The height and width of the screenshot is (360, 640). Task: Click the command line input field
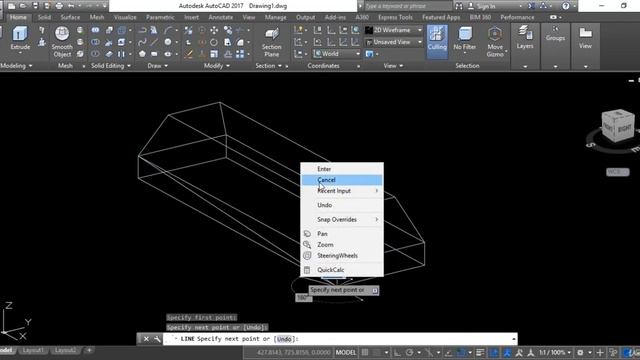(x=340, y=339)
